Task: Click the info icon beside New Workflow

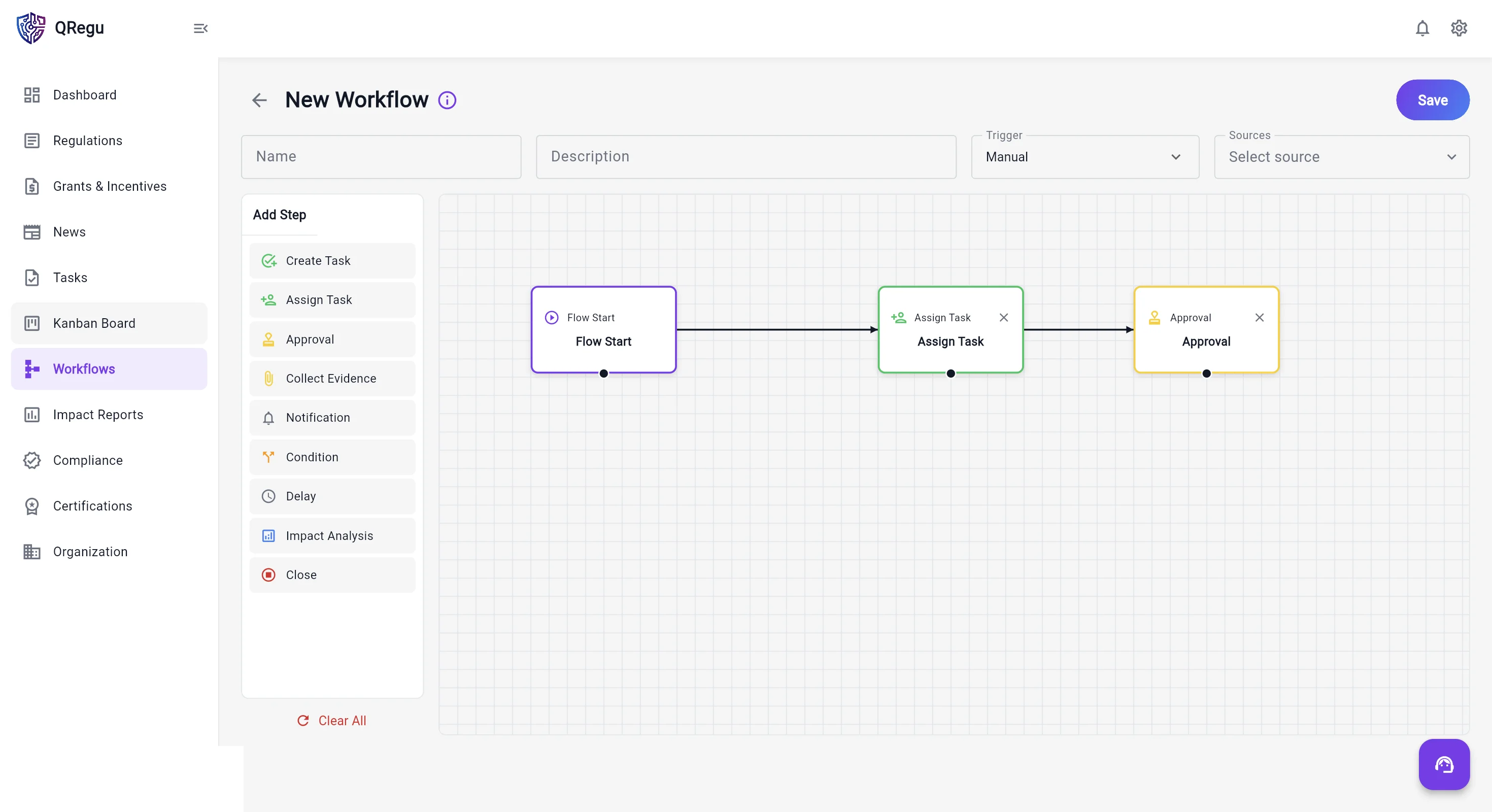Action: (x=447, y=100)
